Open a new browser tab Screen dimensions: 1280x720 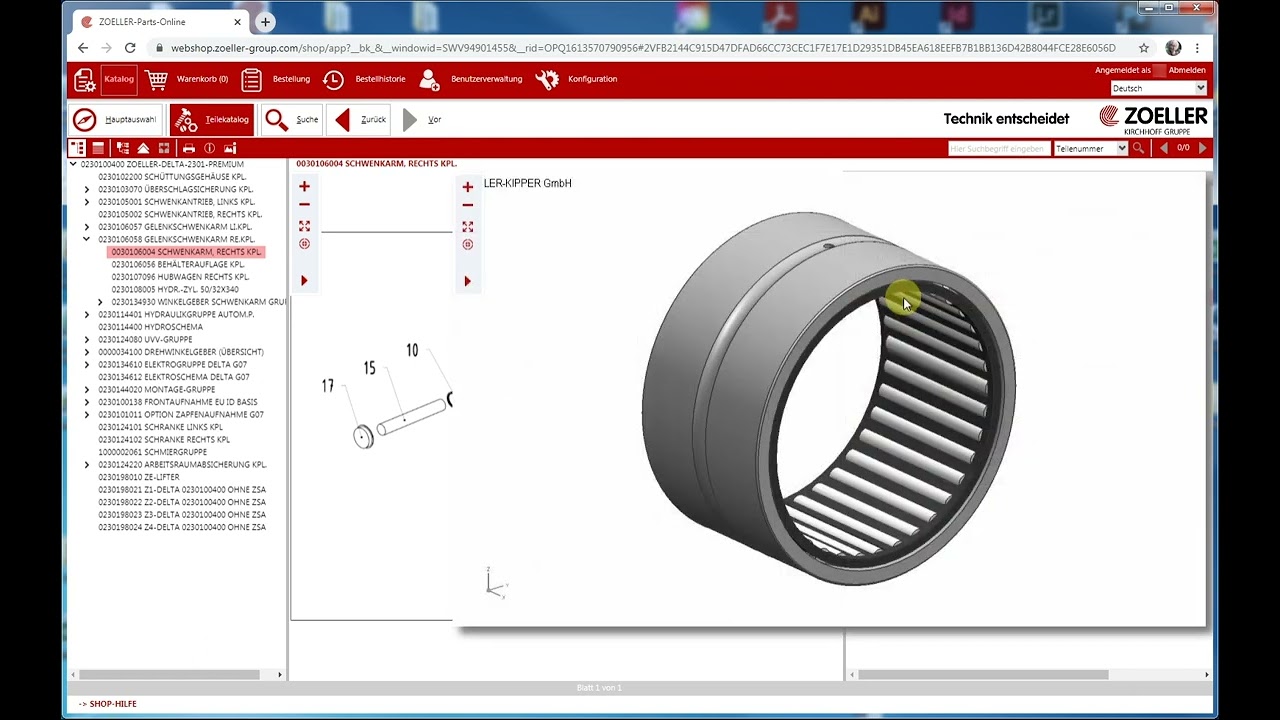(x=265, y=21)
